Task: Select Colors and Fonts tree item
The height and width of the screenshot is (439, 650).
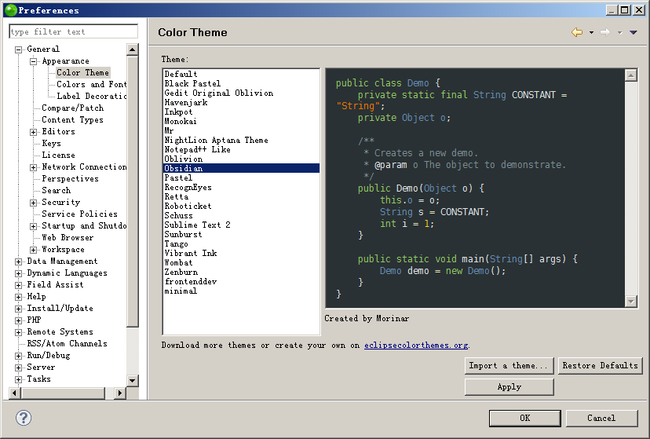Action: [91, 84]
